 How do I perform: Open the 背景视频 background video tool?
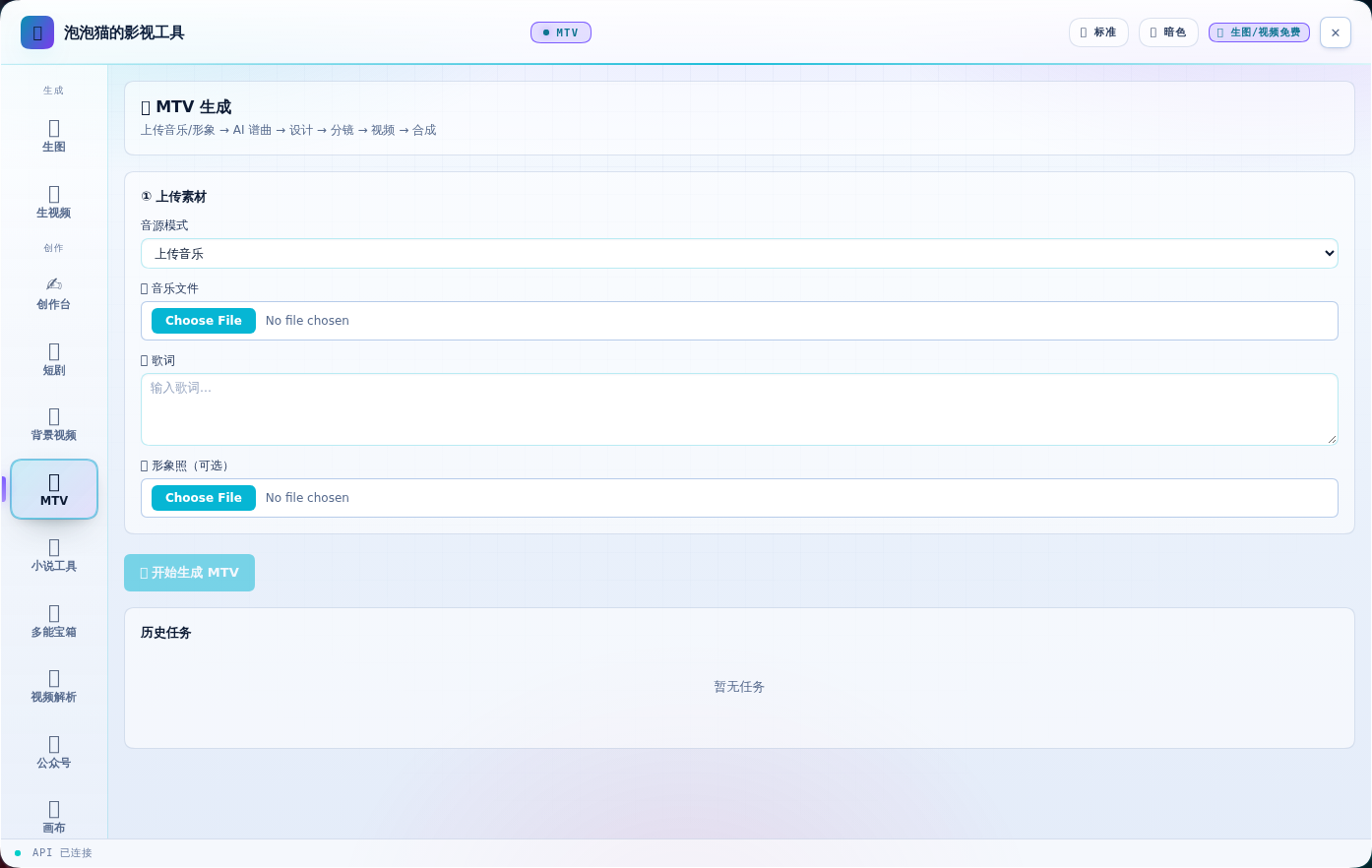click(x=54, y=424)
